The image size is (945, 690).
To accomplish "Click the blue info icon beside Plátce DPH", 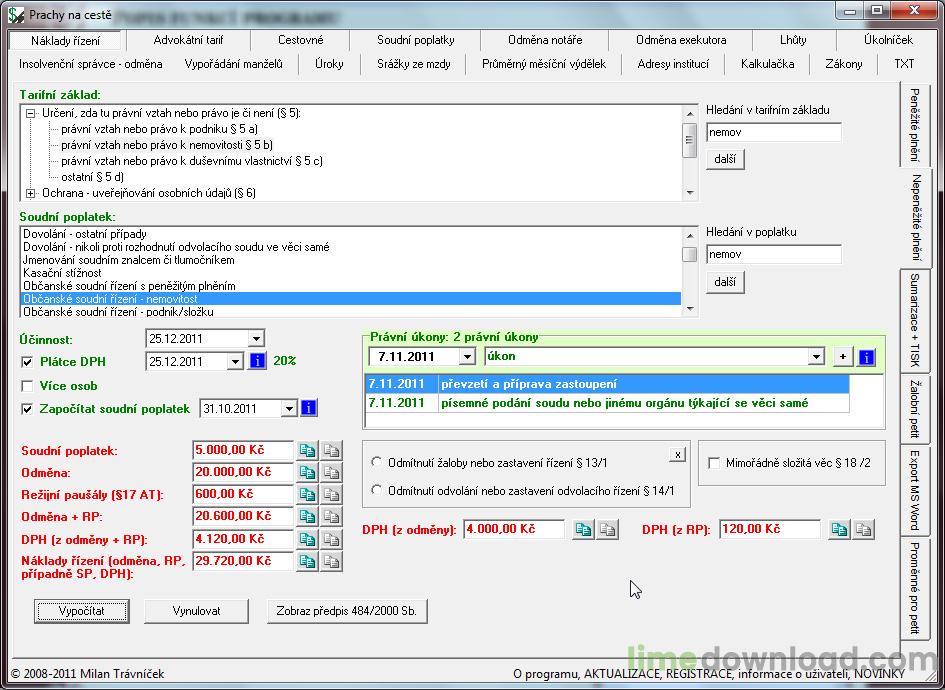I will [x=257, y=361].
